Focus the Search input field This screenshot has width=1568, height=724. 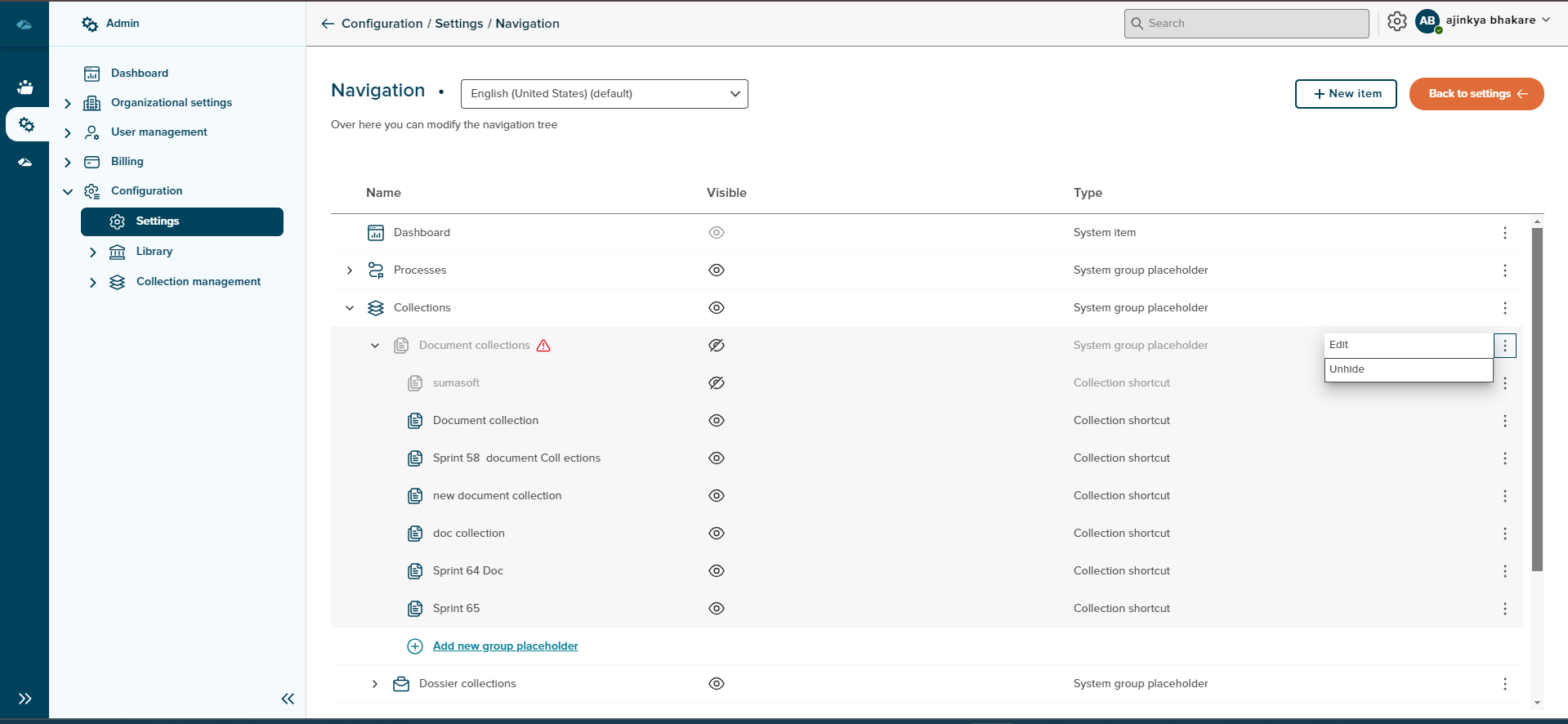click(x=1246, y=24)
